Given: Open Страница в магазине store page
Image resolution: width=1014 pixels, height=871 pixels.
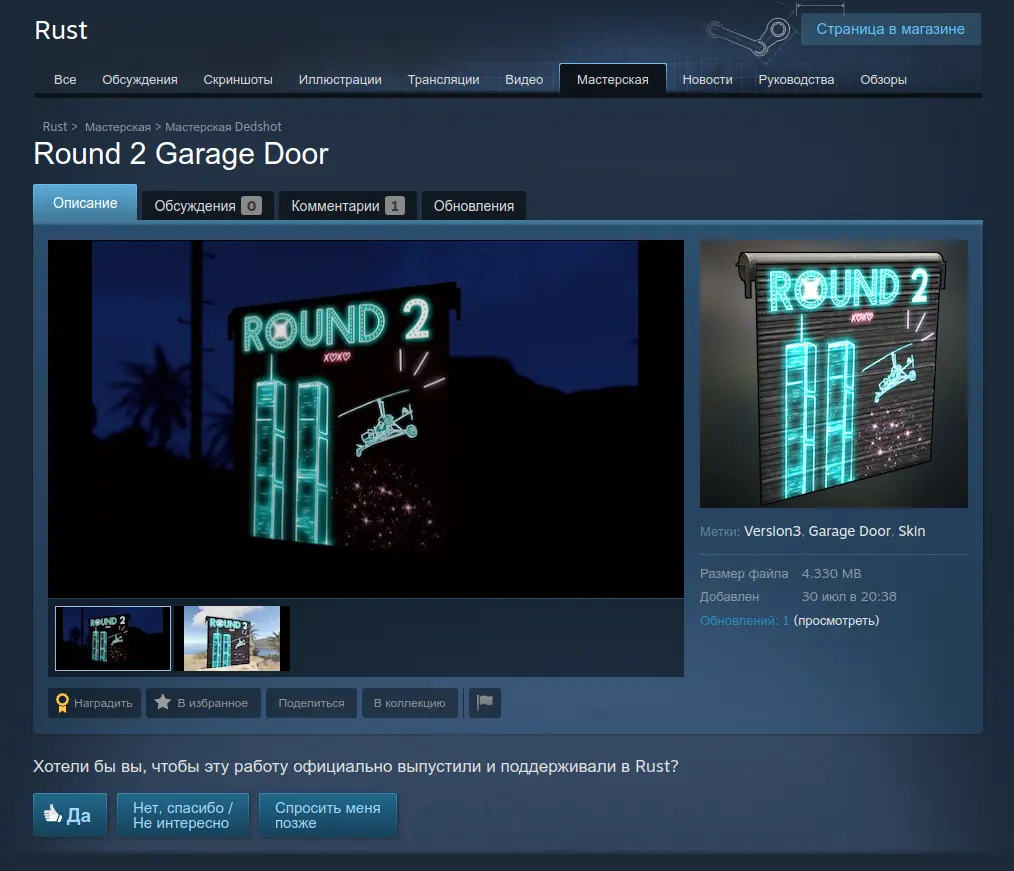Looking at the screenshot, I should [x=890, y=29].
